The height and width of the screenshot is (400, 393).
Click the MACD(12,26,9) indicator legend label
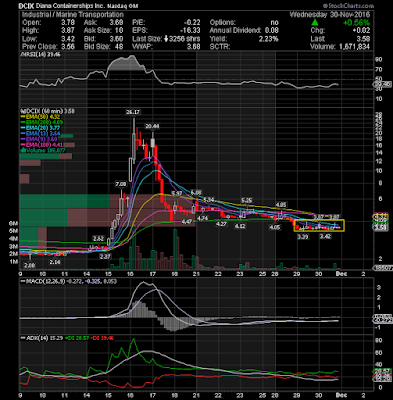tap(41, 281)
